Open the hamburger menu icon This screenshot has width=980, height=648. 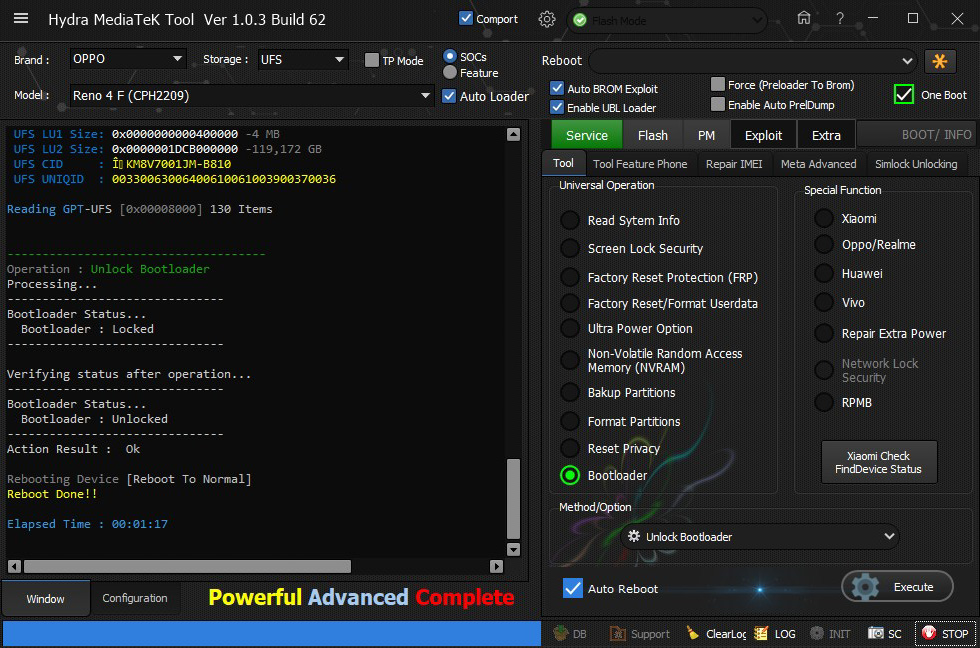[x=21, y=20]
